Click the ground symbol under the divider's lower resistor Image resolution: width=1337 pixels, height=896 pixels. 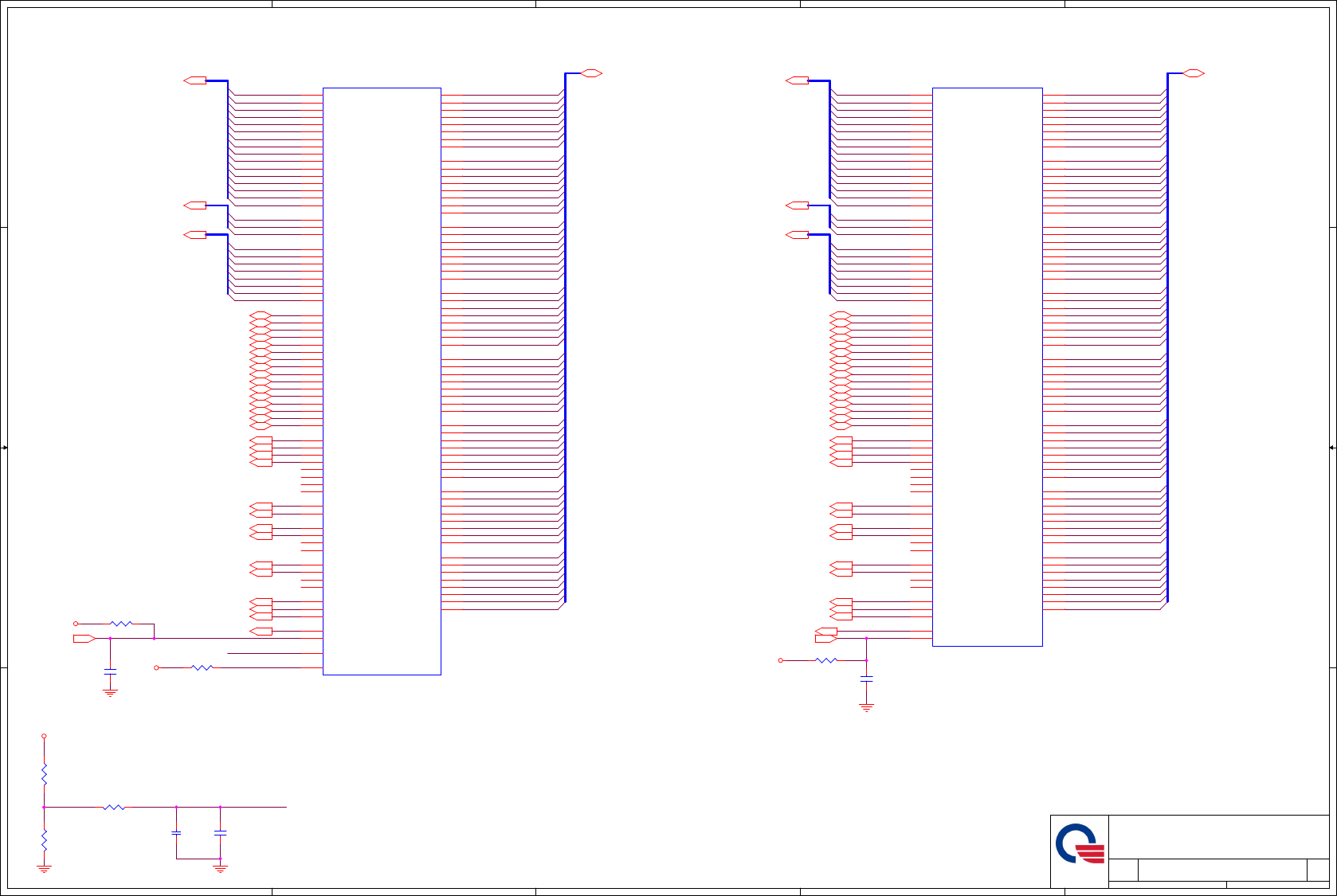tap(44, 869)
